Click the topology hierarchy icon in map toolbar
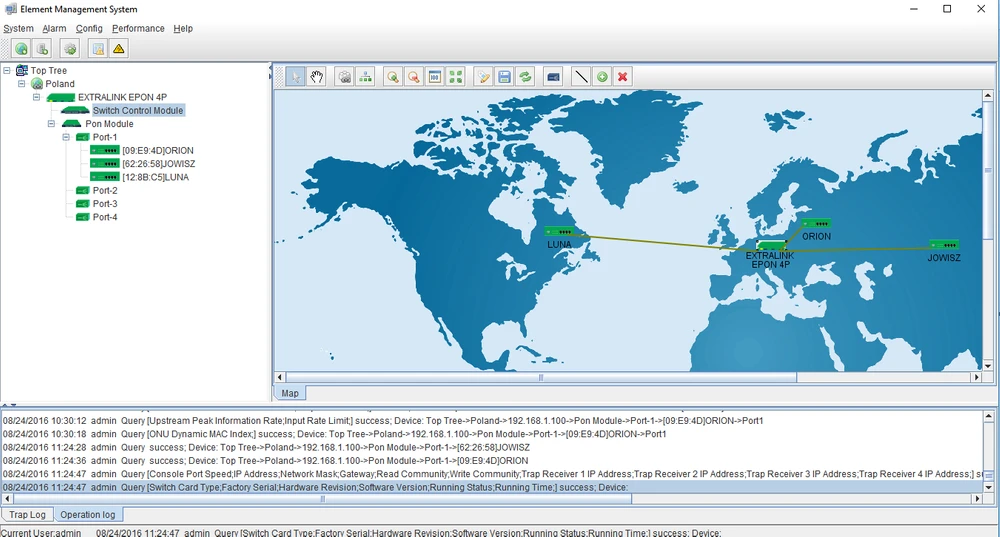This screenshot has width=1000, height=537. coord(366,76)
